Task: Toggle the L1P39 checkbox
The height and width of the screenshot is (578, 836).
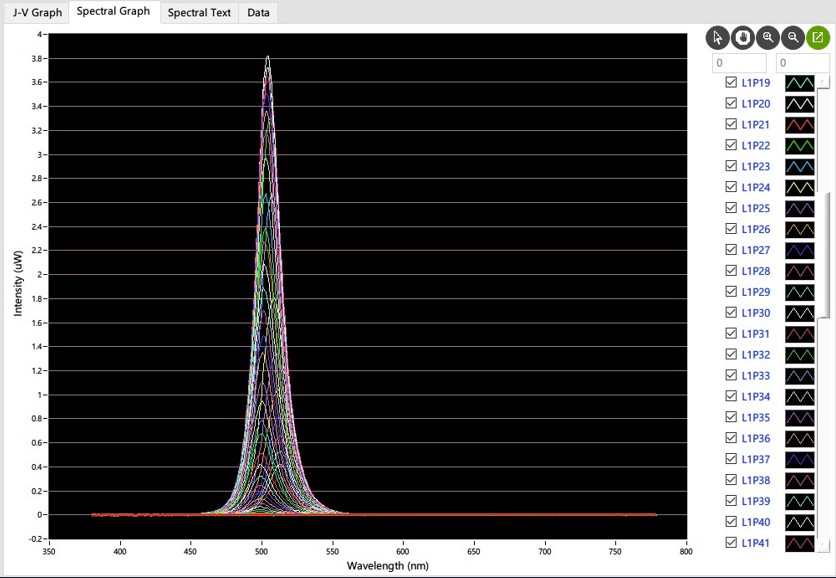Action: click(x=731, y=501)
